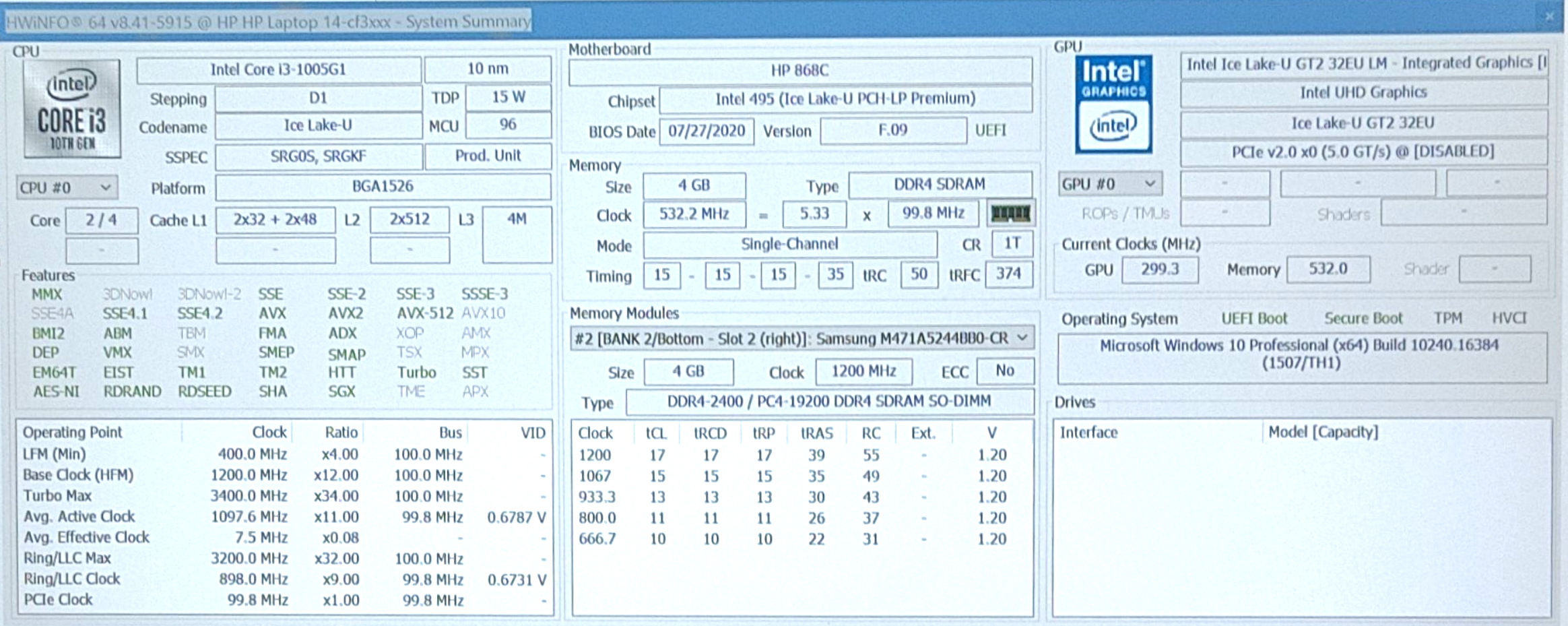Viewport: 1568px width, 626px height.
Task: Click the Codename Ice Lake-U field
Action: [x=318, y=126]
